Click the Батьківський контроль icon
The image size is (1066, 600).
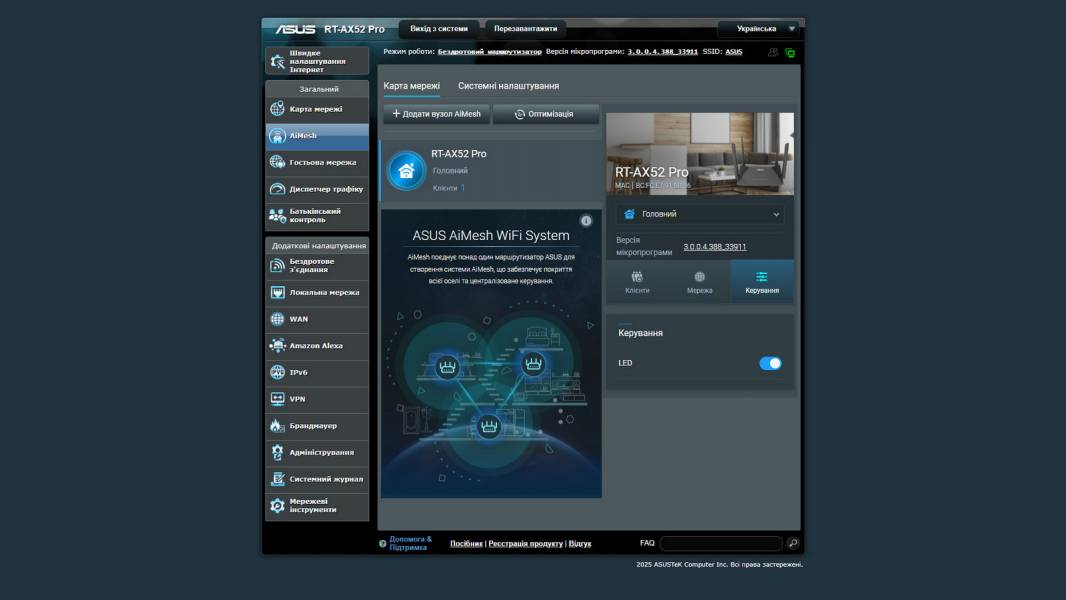[277, 215]
